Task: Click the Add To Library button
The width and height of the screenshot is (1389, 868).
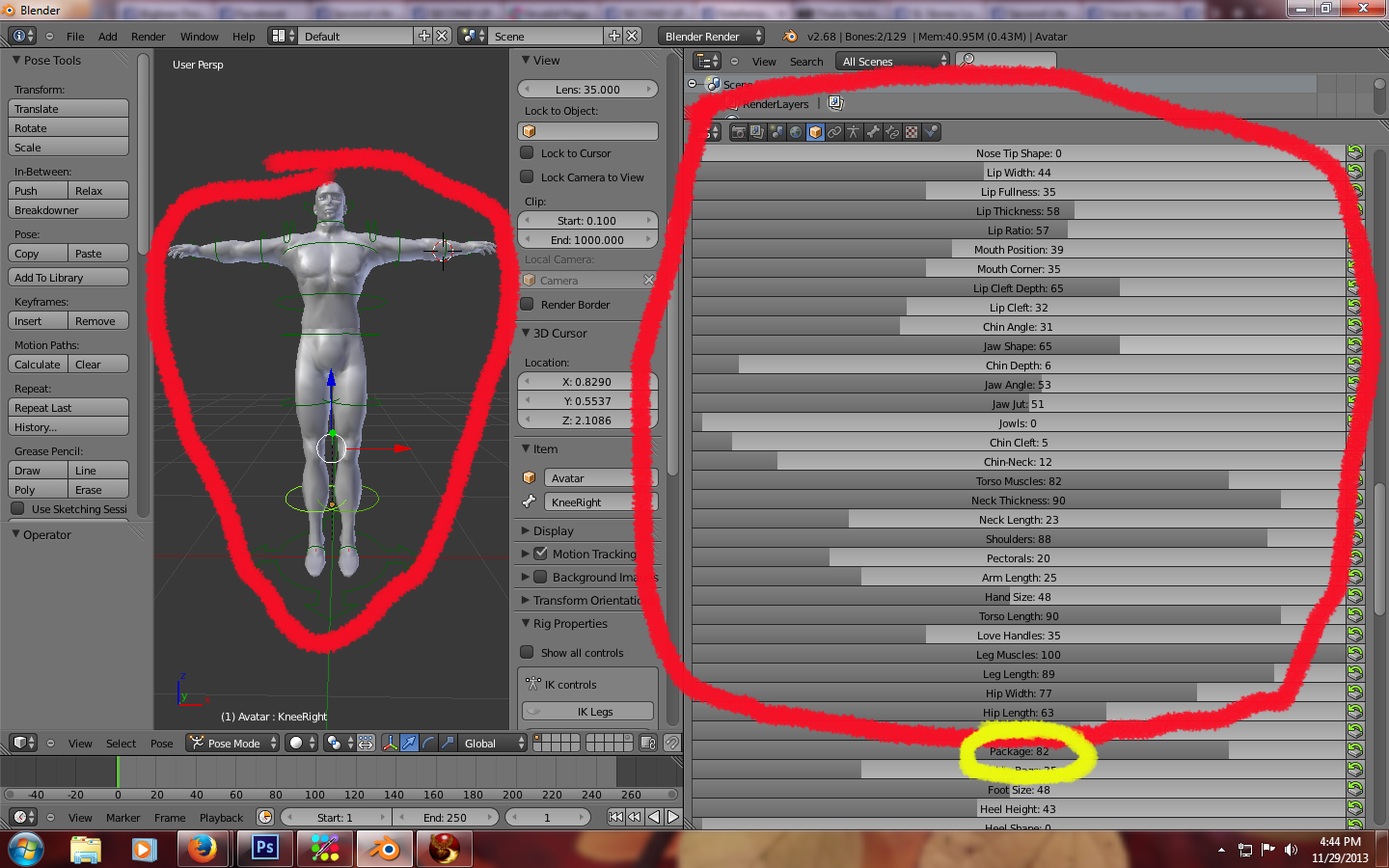Action: (x=69, y=278)
